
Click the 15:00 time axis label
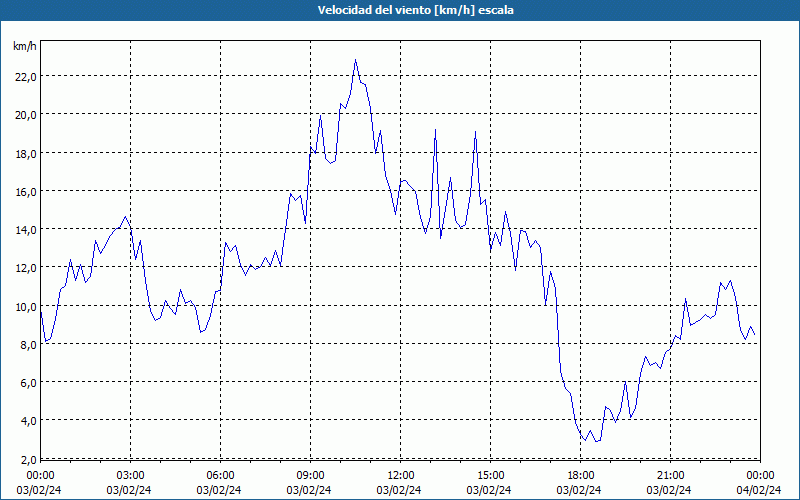click(x=490, y=476)
